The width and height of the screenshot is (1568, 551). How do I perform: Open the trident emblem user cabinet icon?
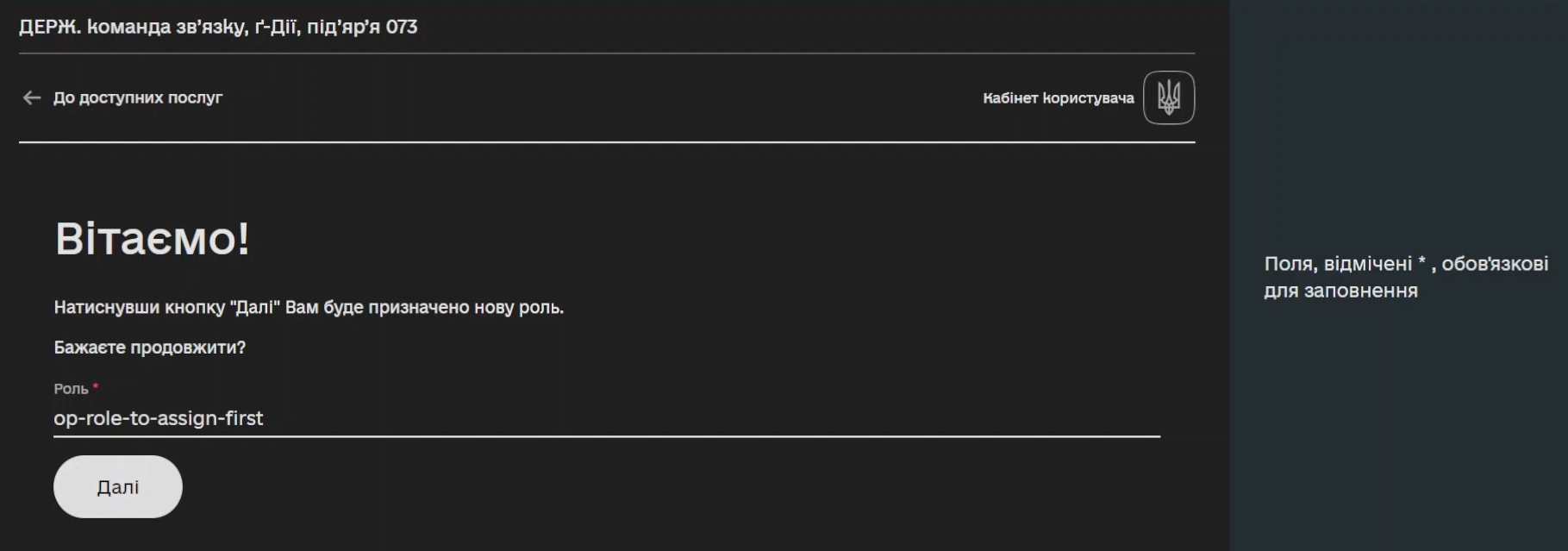[x=1169, y=97]
